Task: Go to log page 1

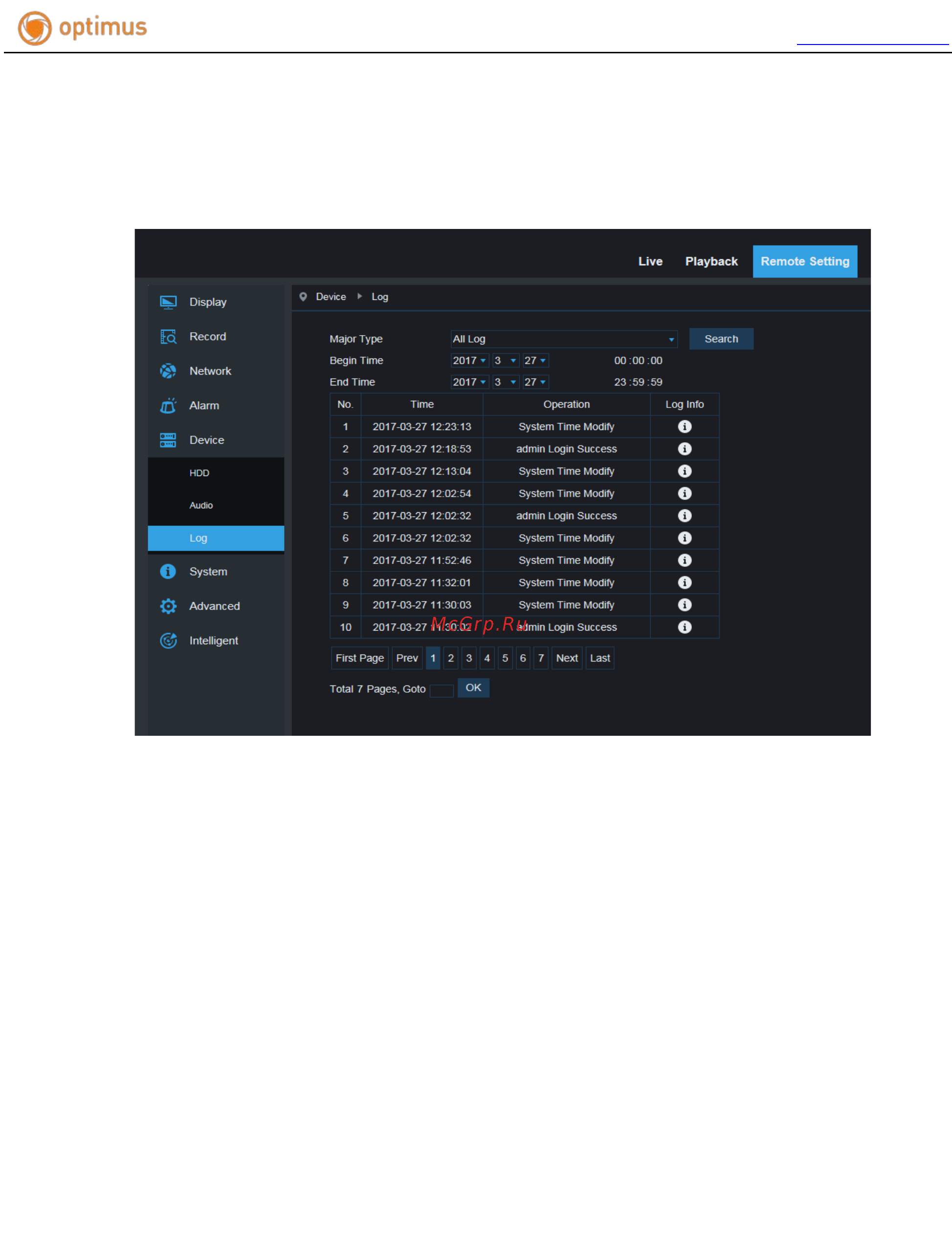Action: pos(433,658)
